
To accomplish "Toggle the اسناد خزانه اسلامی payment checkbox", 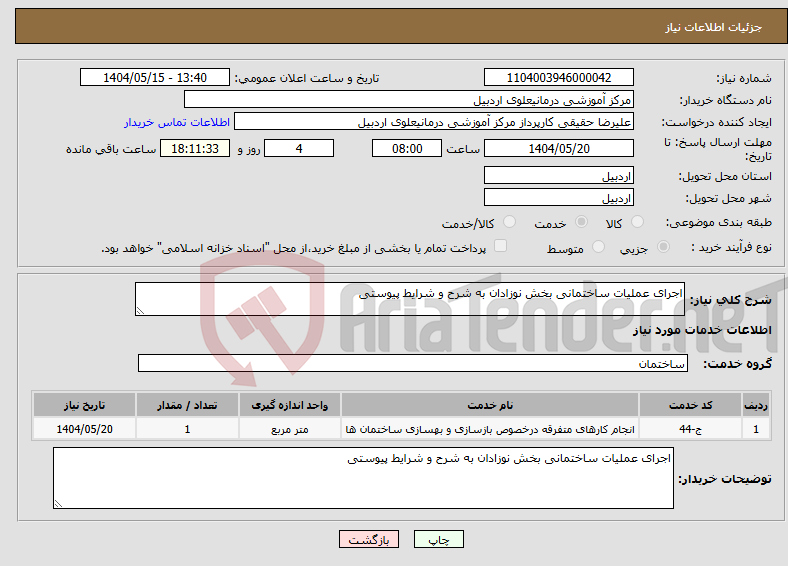I will (500, 246).
